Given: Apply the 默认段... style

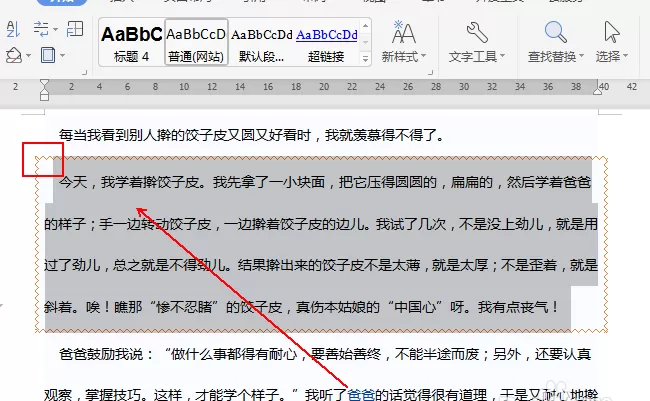Looking at the screenshot, I should 262,42.
